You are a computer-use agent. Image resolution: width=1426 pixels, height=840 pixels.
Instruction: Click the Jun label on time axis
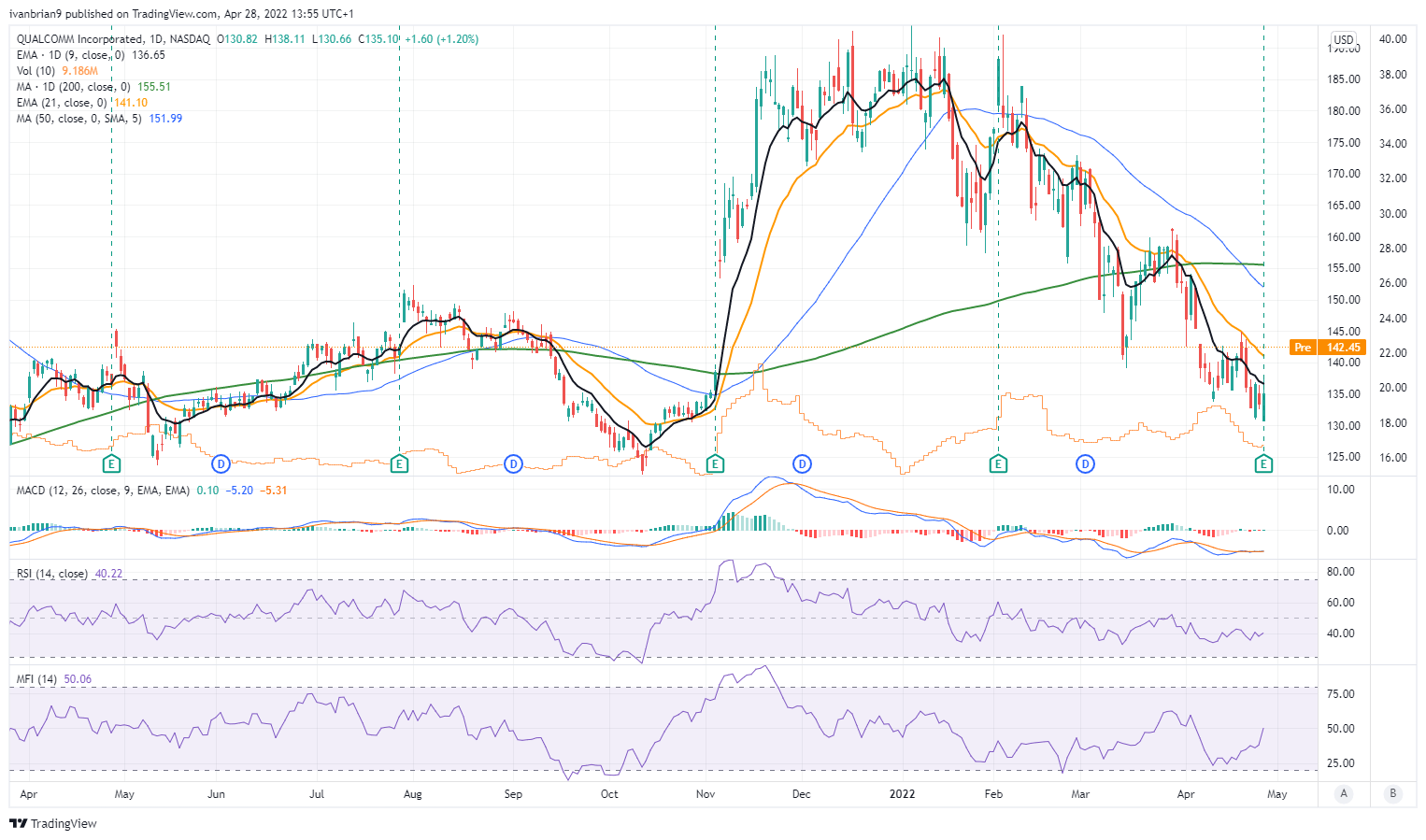coord(216,794)
